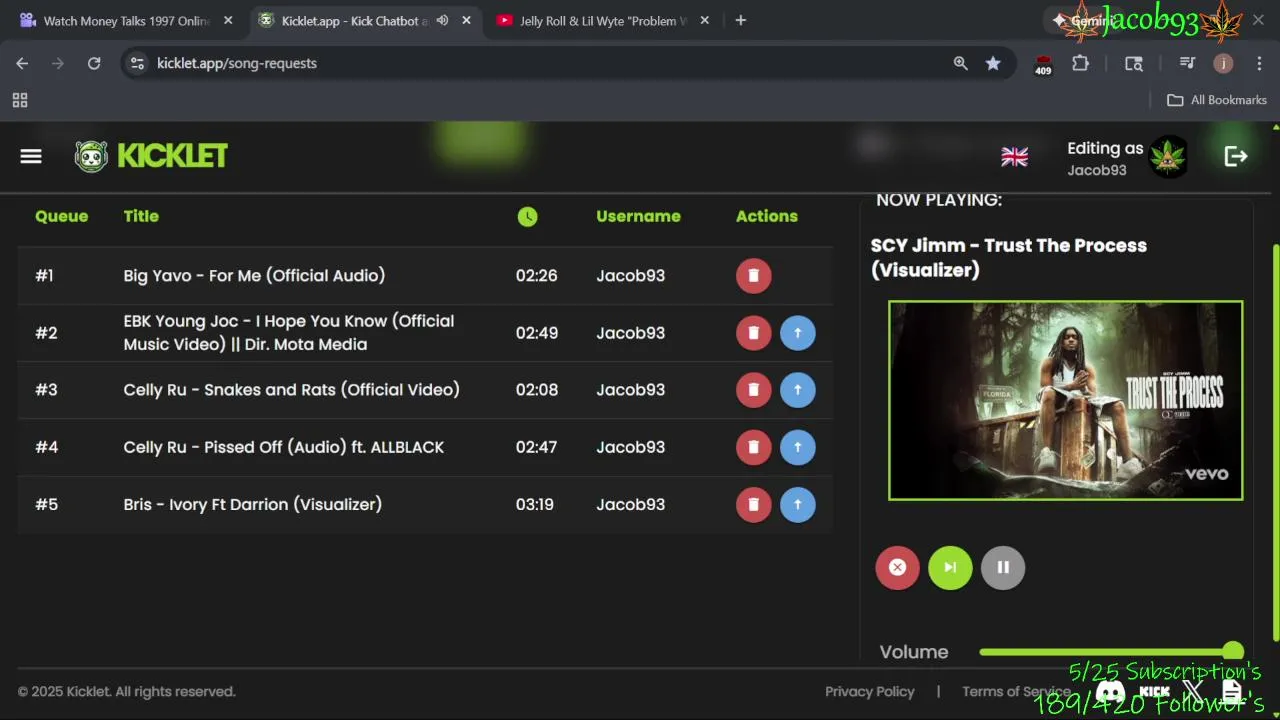The height and width of the screenshot is (720, 1280).
Task: Open the browser zoom indicator
Action: point(960,63)
